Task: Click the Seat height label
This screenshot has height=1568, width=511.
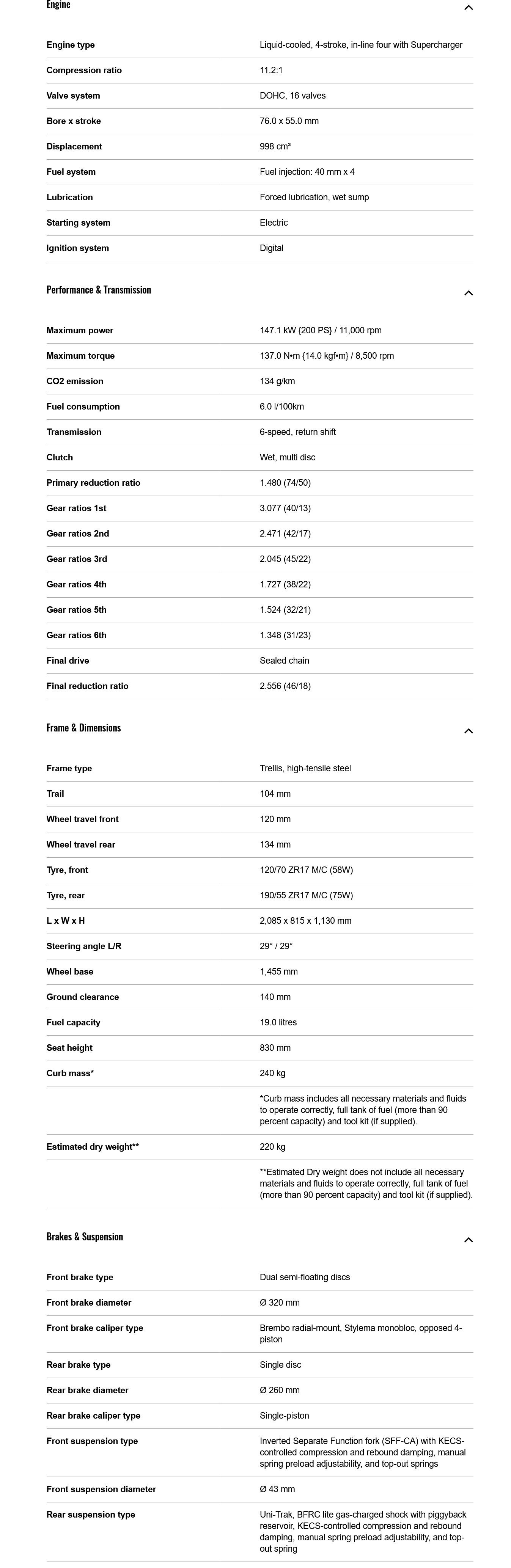Action: [x=69, y=1048]
